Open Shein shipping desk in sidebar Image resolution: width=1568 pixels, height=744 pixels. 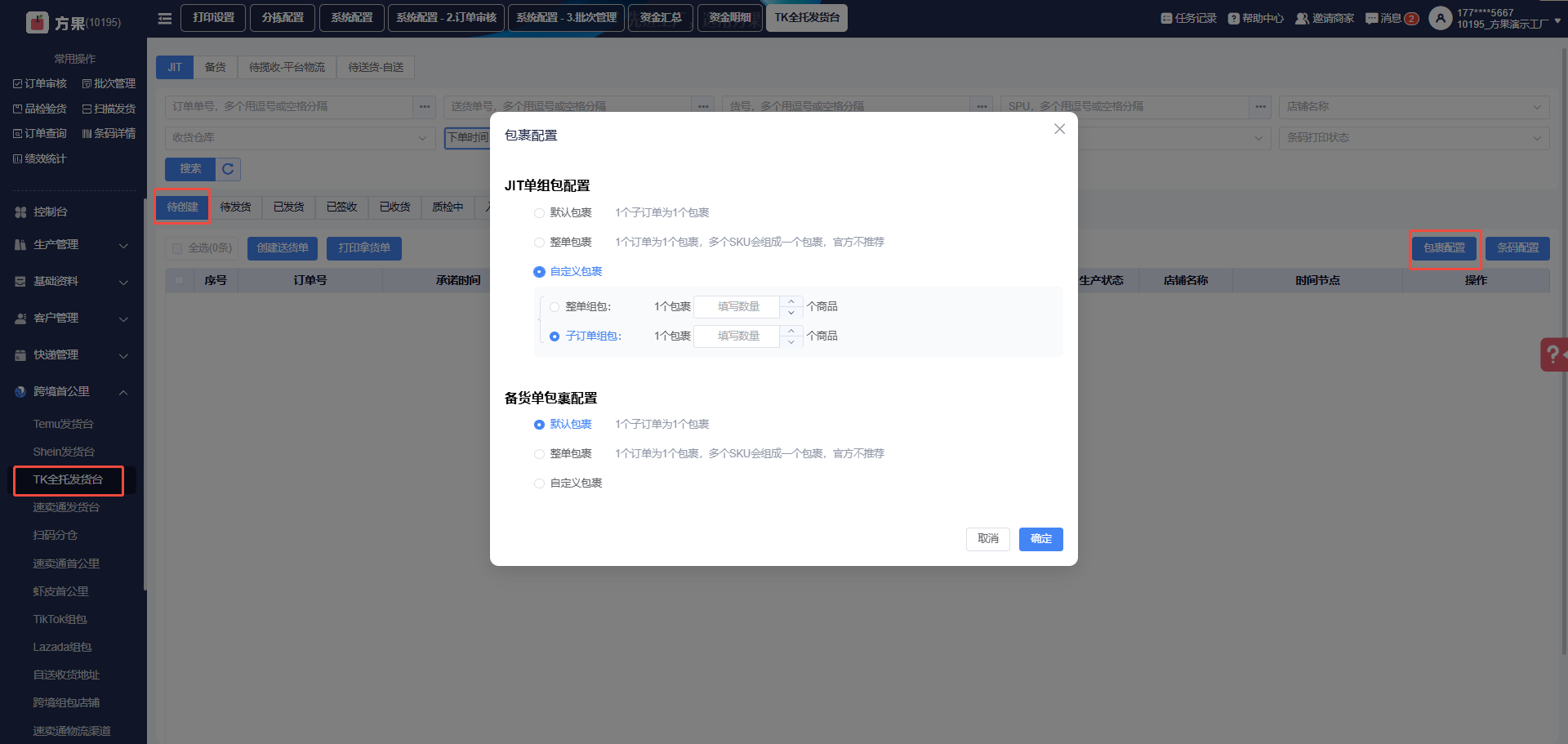click(64, 452)
